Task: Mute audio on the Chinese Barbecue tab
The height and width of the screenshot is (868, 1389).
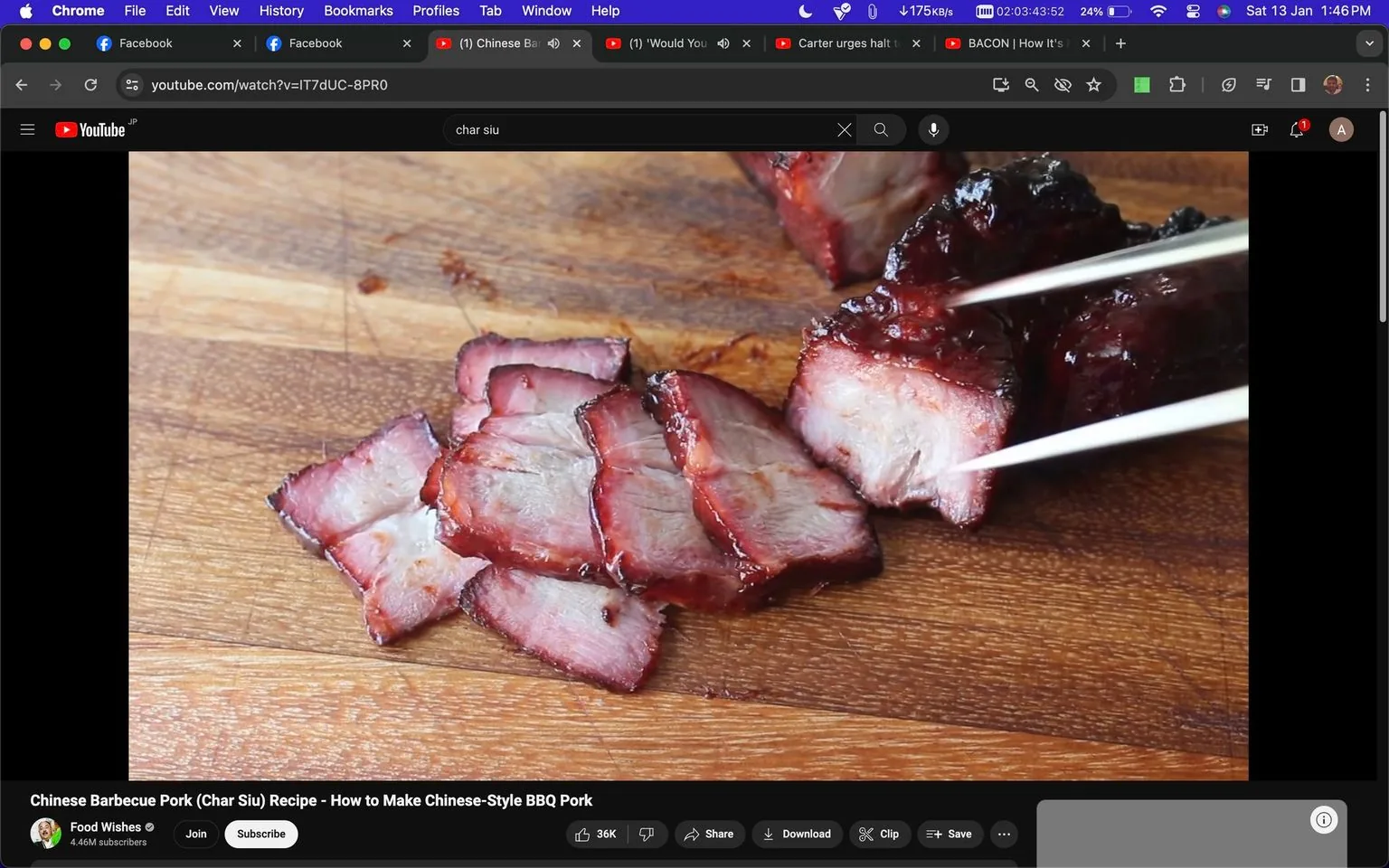Action: pyautogui.click(x=553, y=42)
